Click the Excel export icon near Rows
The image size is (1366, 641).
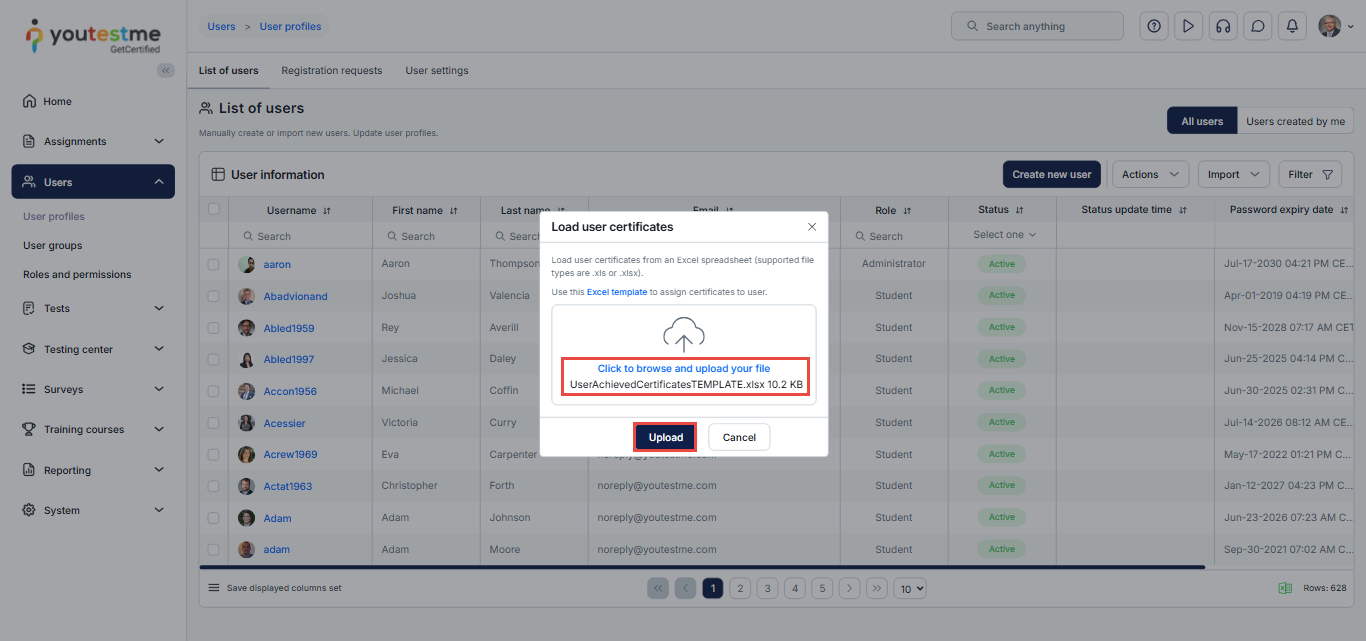(1285, 588)
